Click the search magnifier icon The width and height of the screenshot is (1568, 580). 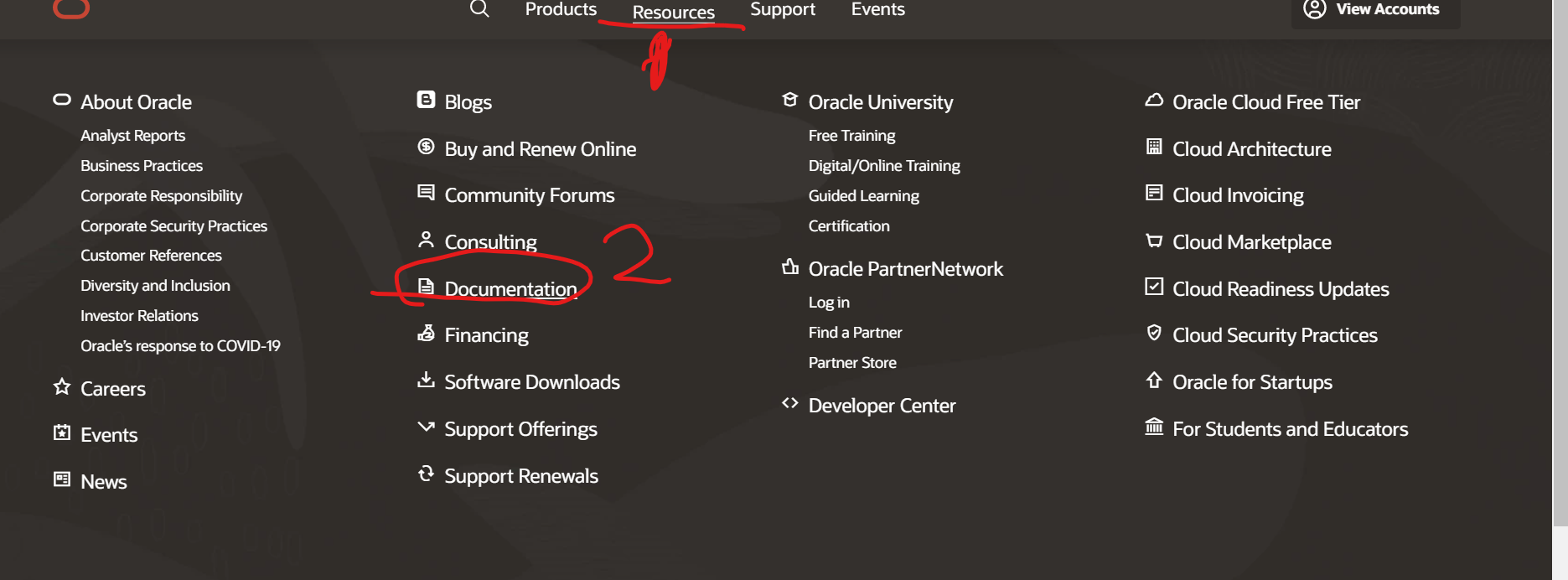click(x=479, y=9)
